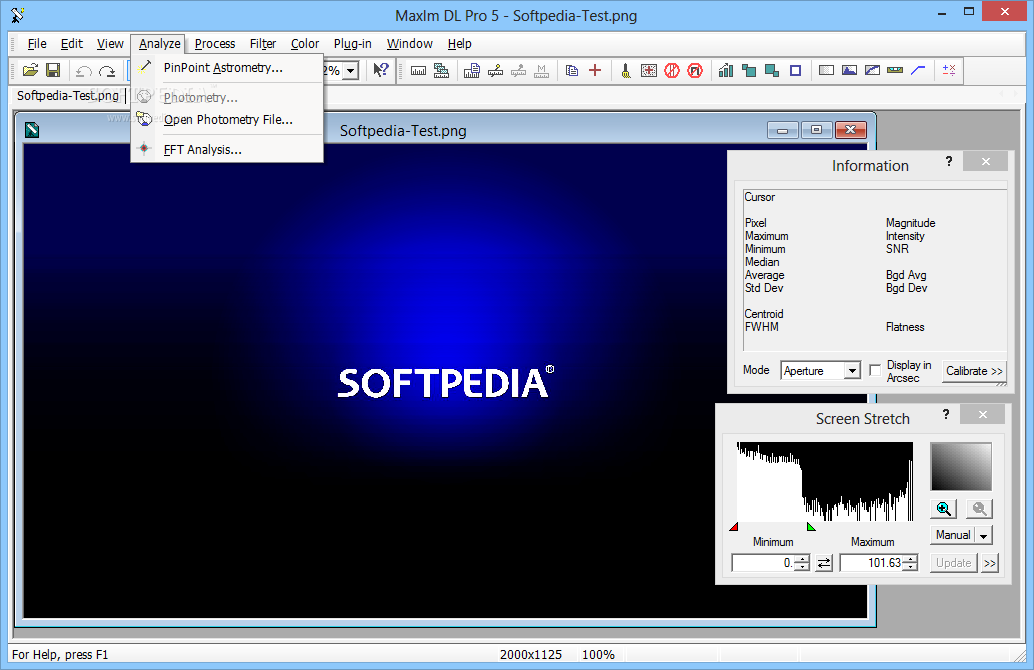The height and width of the screenshot is (670, 1034).
Task: Click the ruler with document toolbar icon
Action: [x=471, y=71]
